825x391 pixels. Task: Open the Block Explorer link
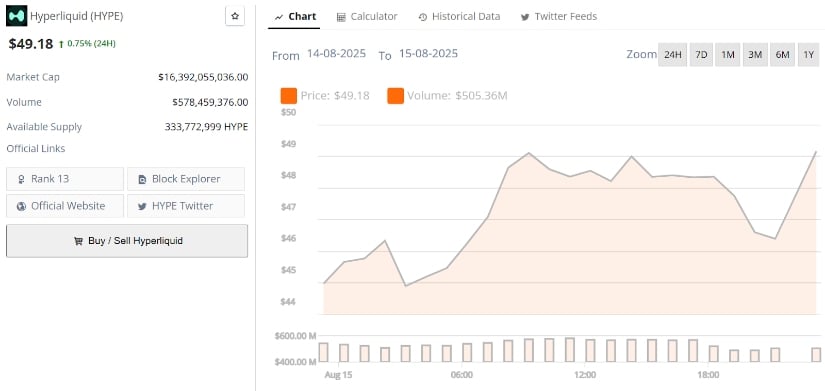pos(186,179)
